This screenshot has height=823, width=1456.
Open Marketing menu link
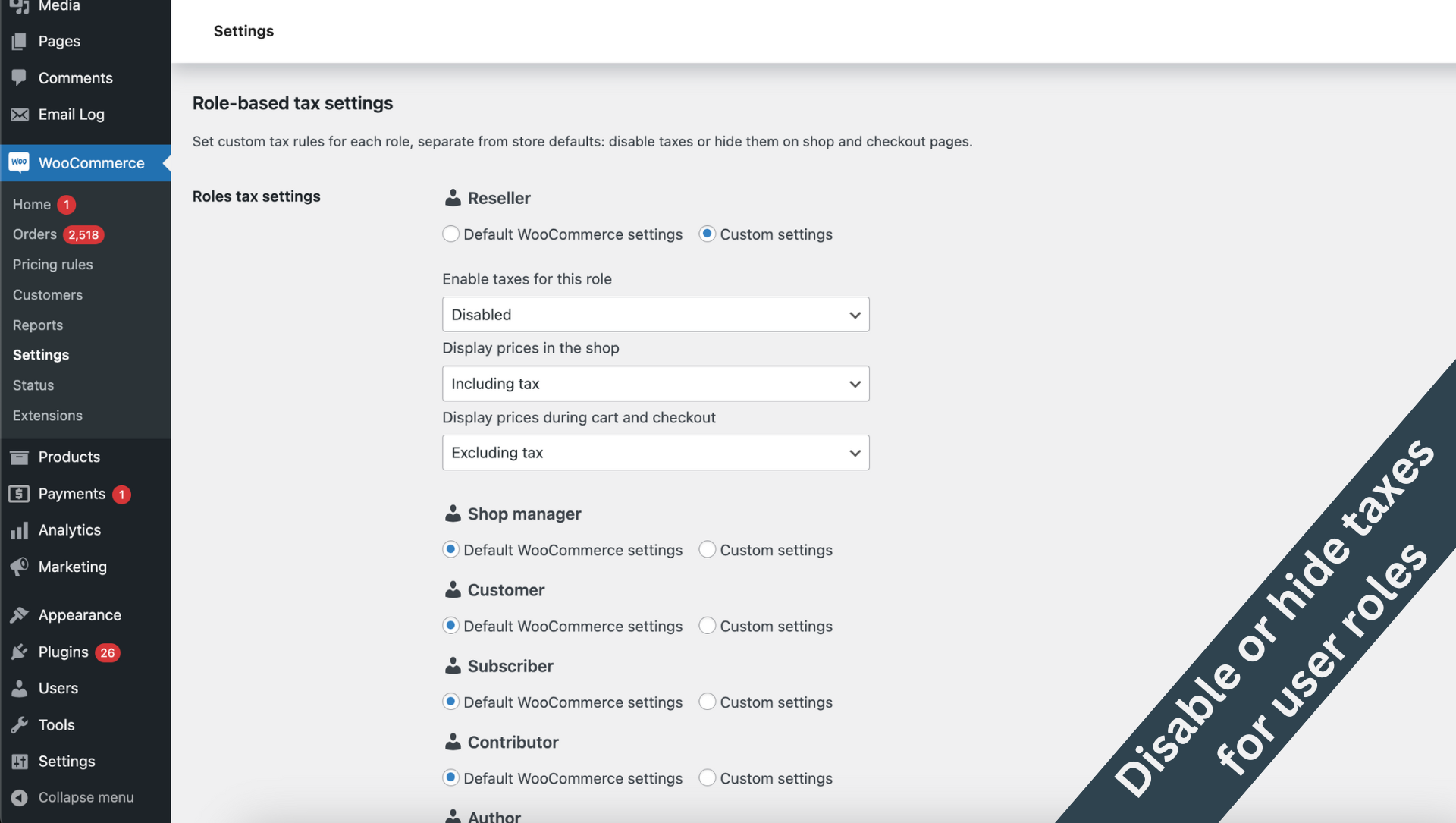point(73,567)
